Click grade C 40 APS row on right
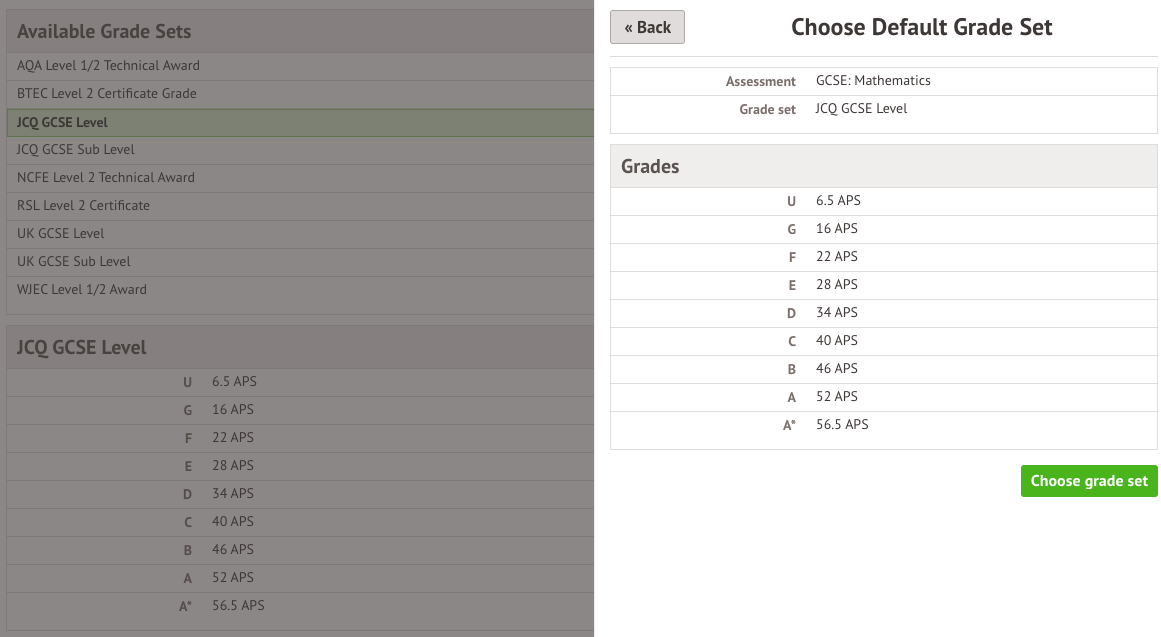This screenshot has width=1161, height=637. tap(883, 341)
